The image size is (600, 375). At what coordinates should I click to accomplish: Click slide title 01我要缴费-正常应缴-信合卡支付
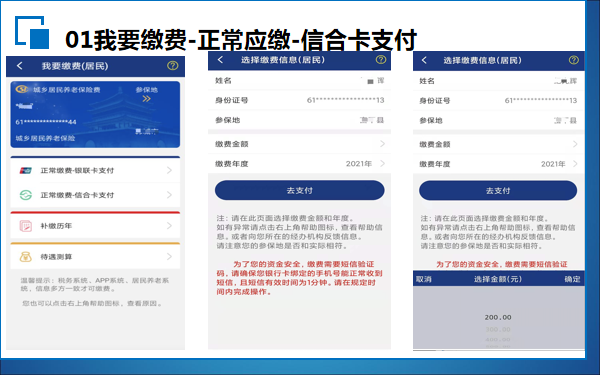[x=241, y=40]
